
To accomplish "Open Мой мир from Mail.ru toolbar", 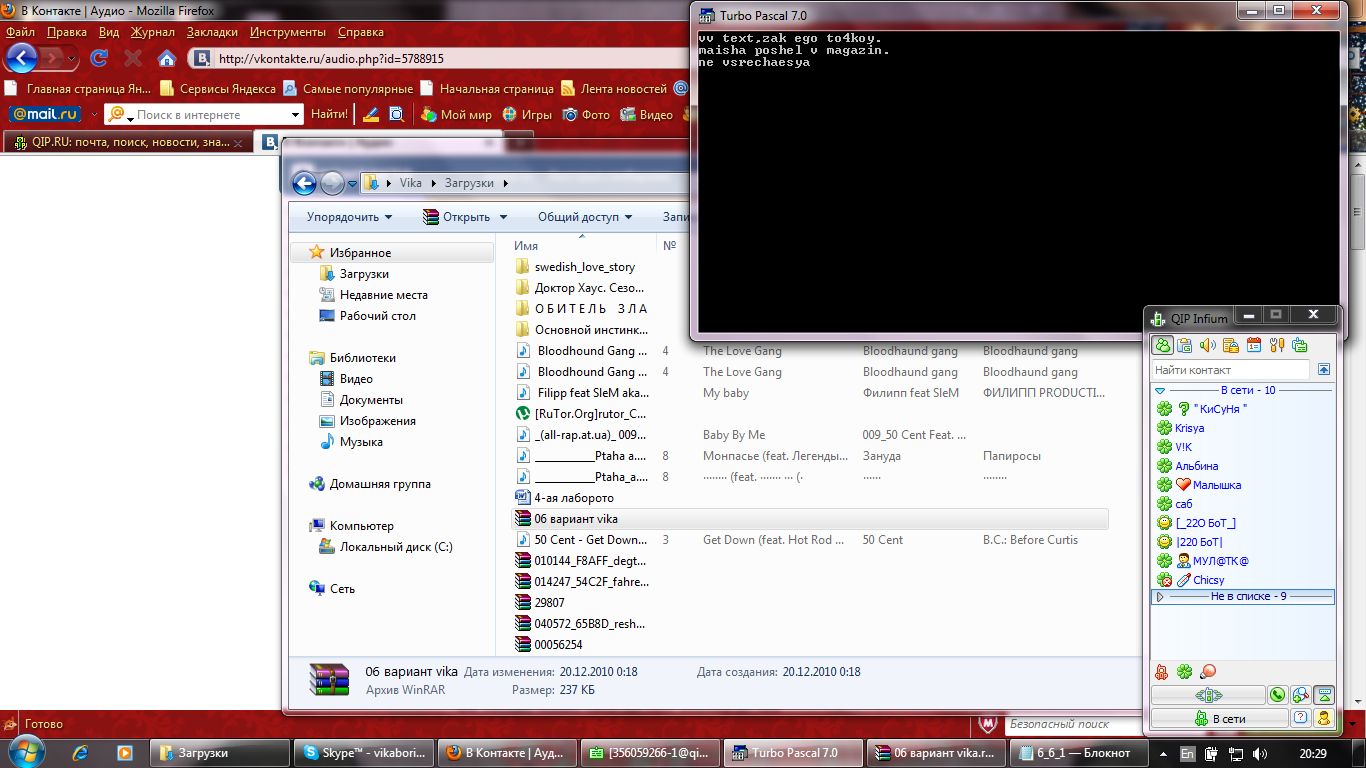I will (x=457, y=114).
